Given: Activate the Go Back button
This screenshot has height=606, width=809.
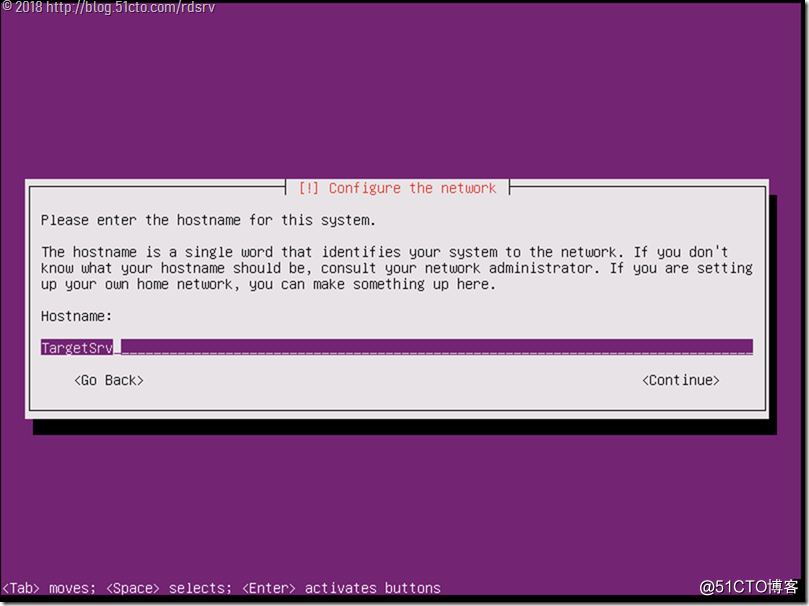Looking at the screenshot, I should 109,380.
